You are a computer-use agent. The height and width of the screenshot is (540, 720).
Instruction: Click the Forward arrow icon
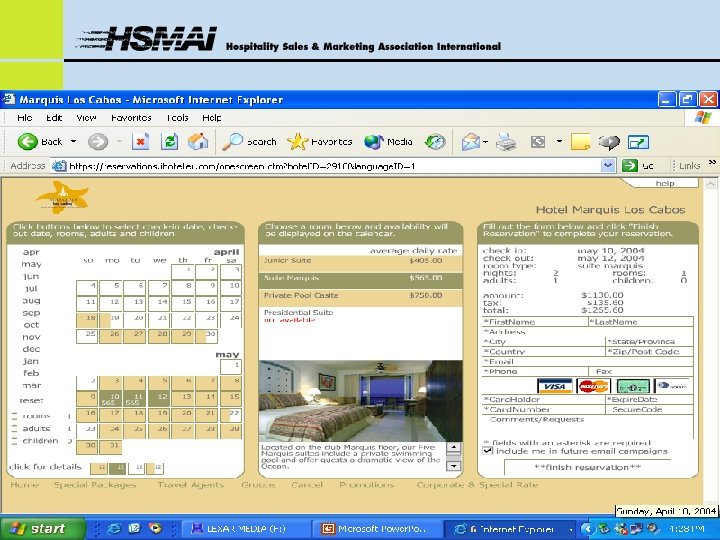click(98, 141)
